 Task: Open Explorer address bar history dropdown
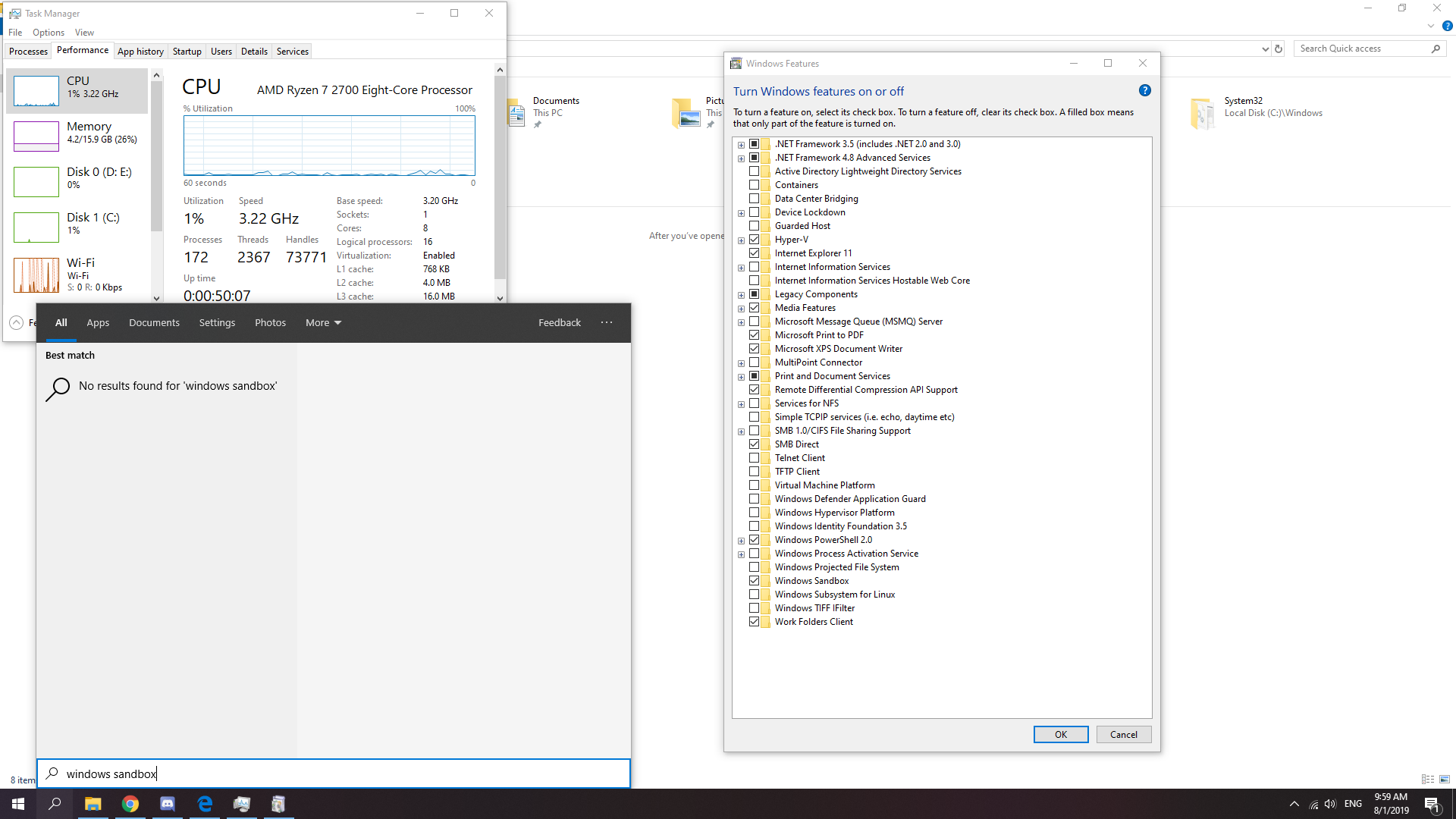click(1265, 49)
